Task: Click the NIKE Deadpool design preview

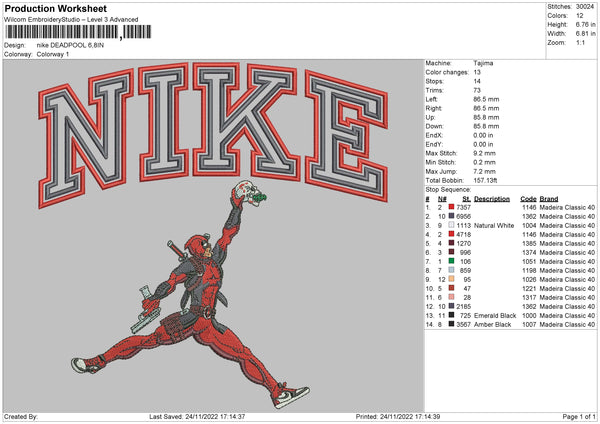Action: [214, 236]
